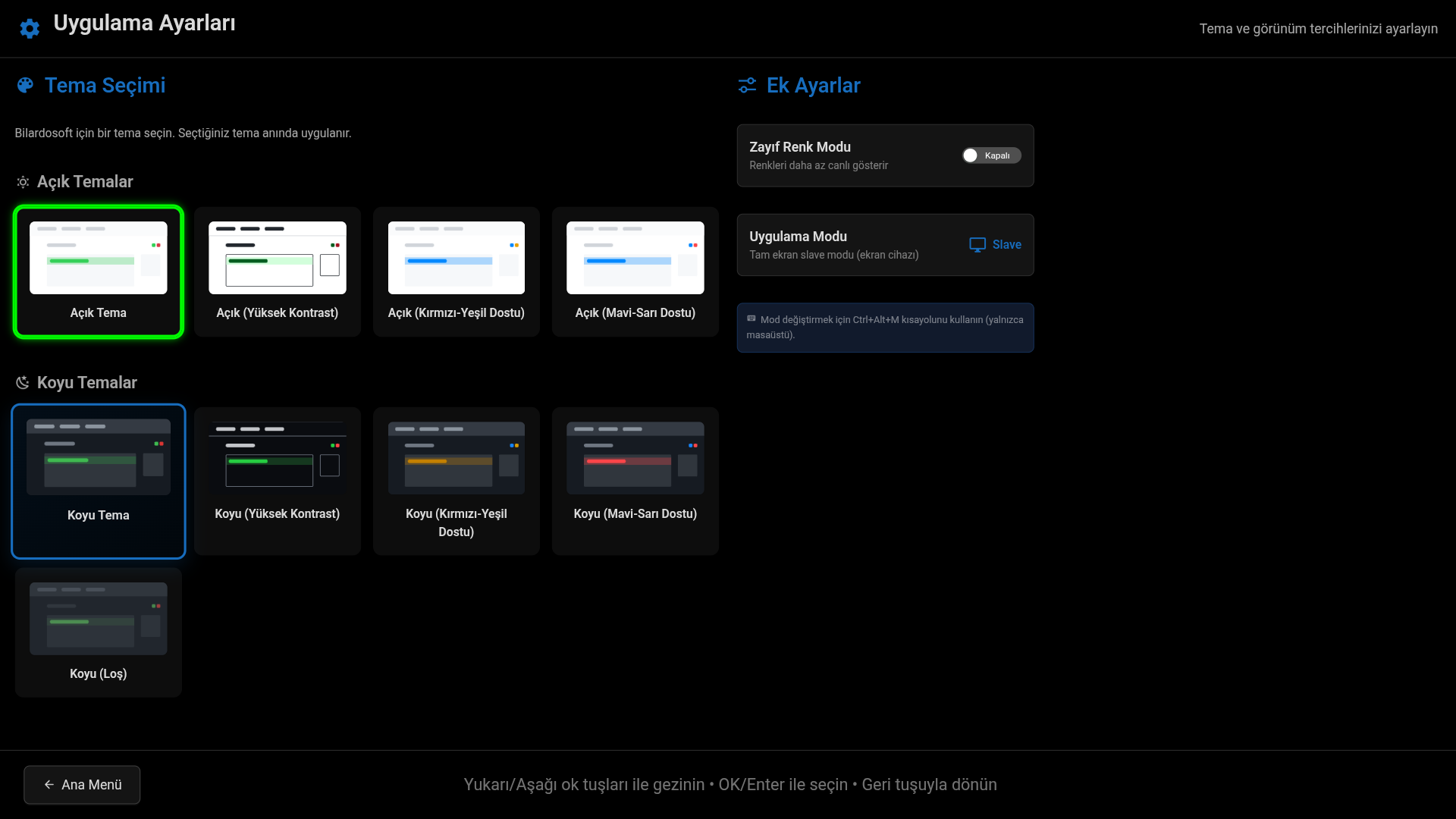1456x819 pixels.
Task: Apply Açık (Mavi-Sarı Dostu) theme
Action: click(x=635, y=272)
